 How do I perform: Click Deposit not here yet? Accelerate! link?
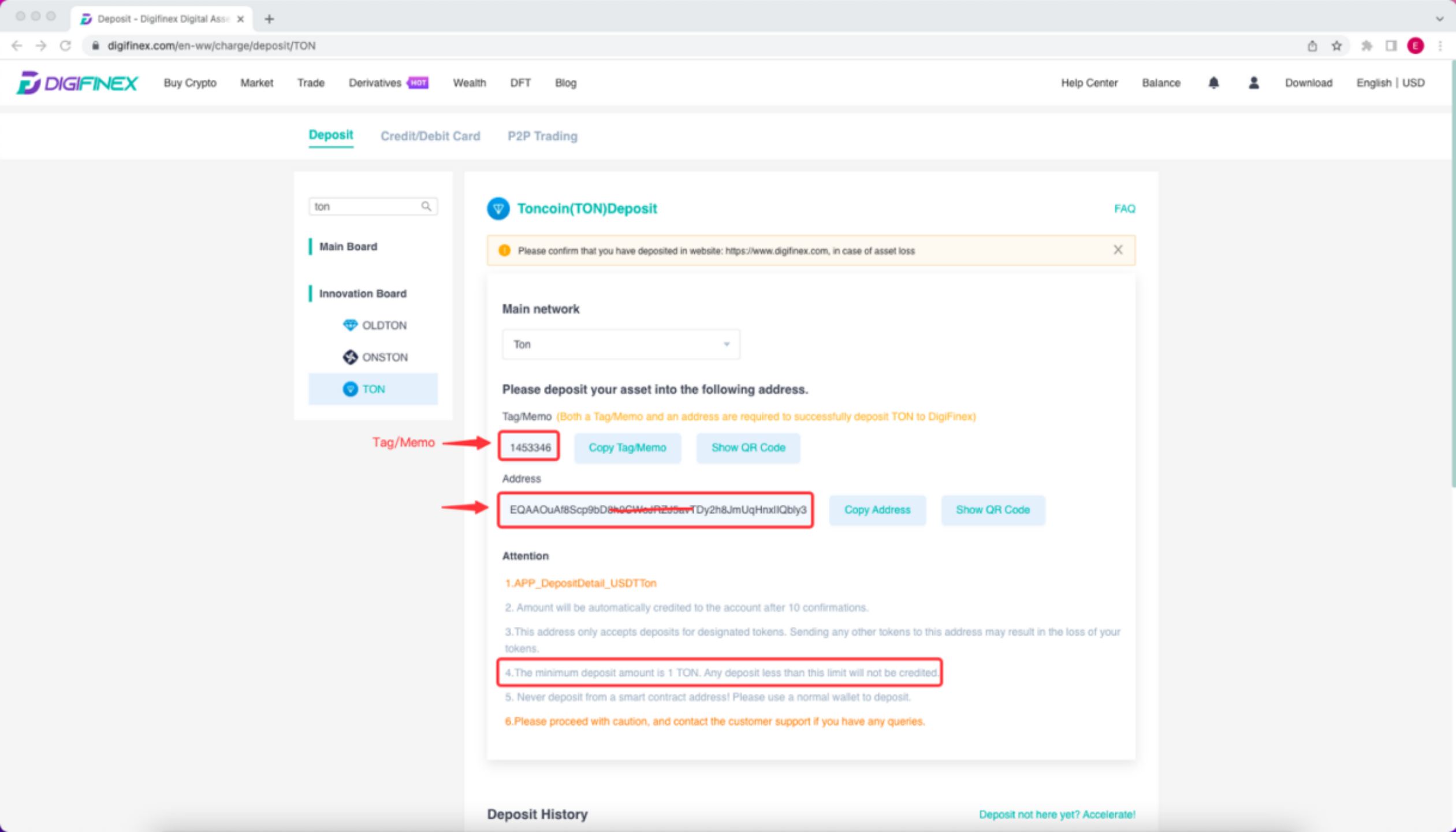[x=1057, y=815]
